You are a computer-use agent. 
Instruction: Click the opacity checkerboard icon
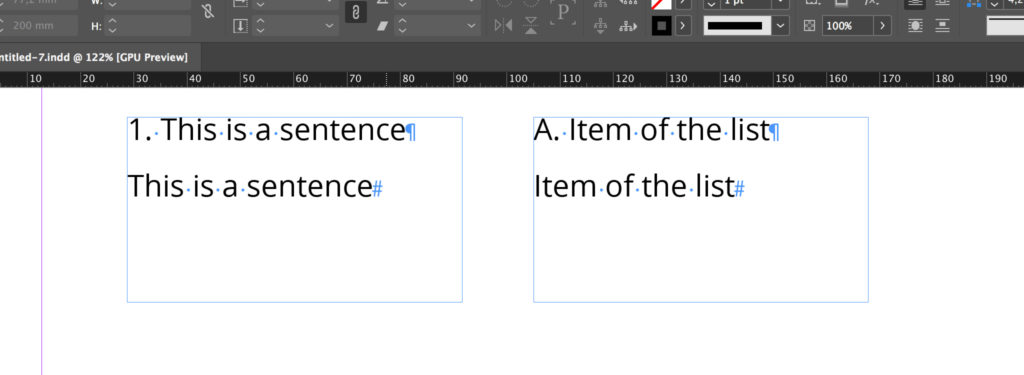809,26
